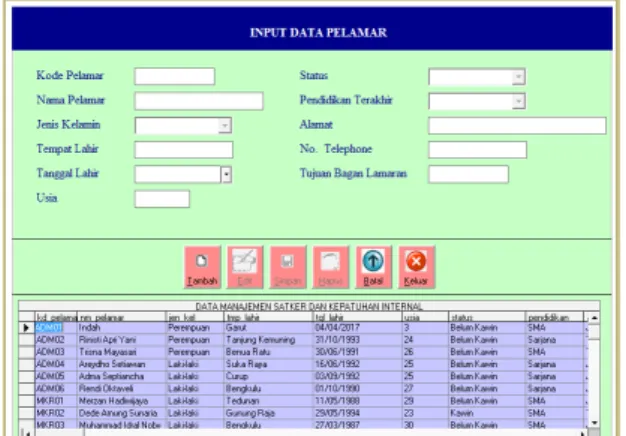Click the Hapus button
The height and width of the screenshot is (436, 626).
[x=331, y=267]
